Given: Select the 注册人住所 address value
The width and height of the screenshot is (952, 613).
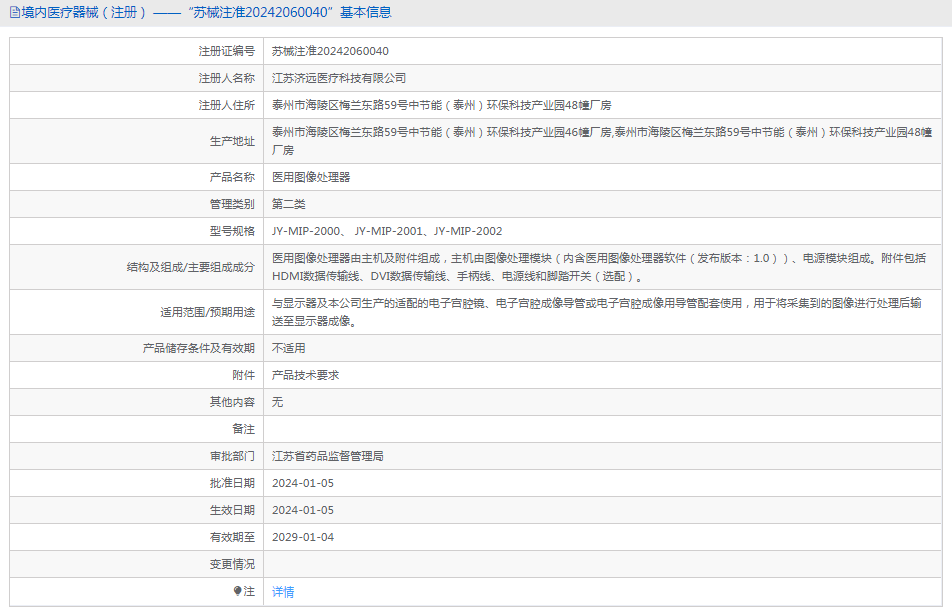Looking at the screenshot, I should [x=441, y=106].
